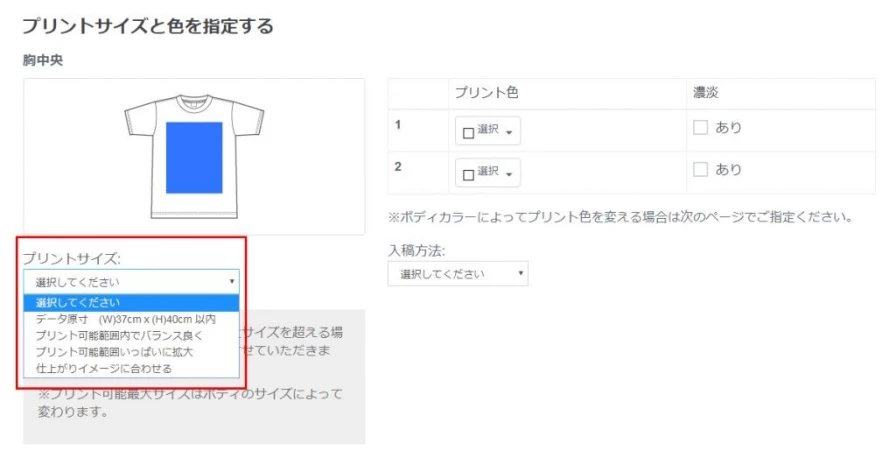The height and width of the screenshot is (472, 896).
Task: Open the 入稿方法 dropdown
Action: point(458,274)
